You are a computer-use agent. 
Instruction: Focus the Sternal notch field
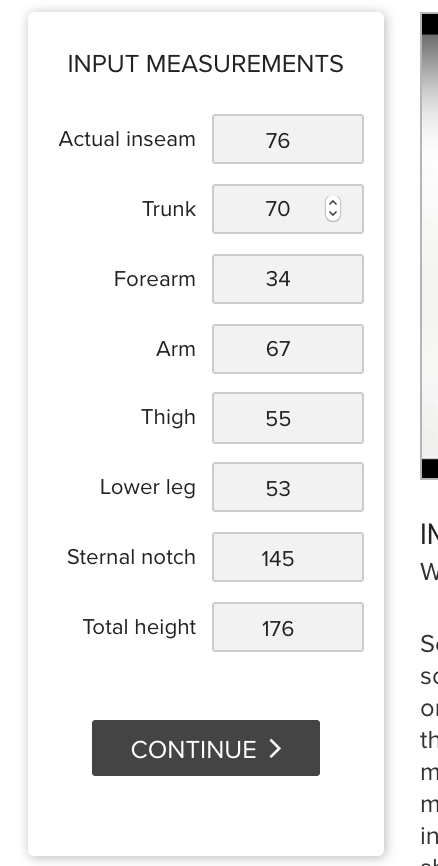(x=288, y=557)
